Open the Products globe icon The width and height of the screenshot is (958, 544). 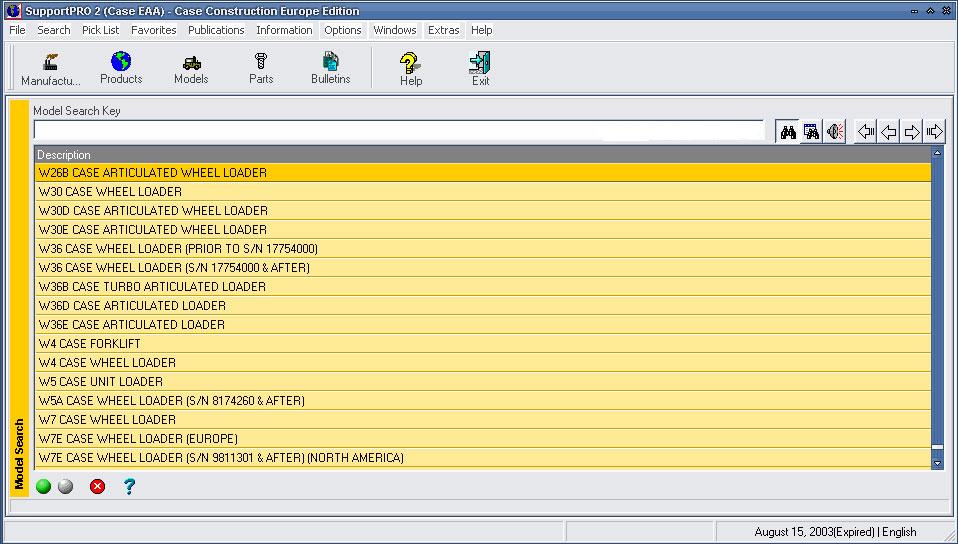tap(121, 68)
